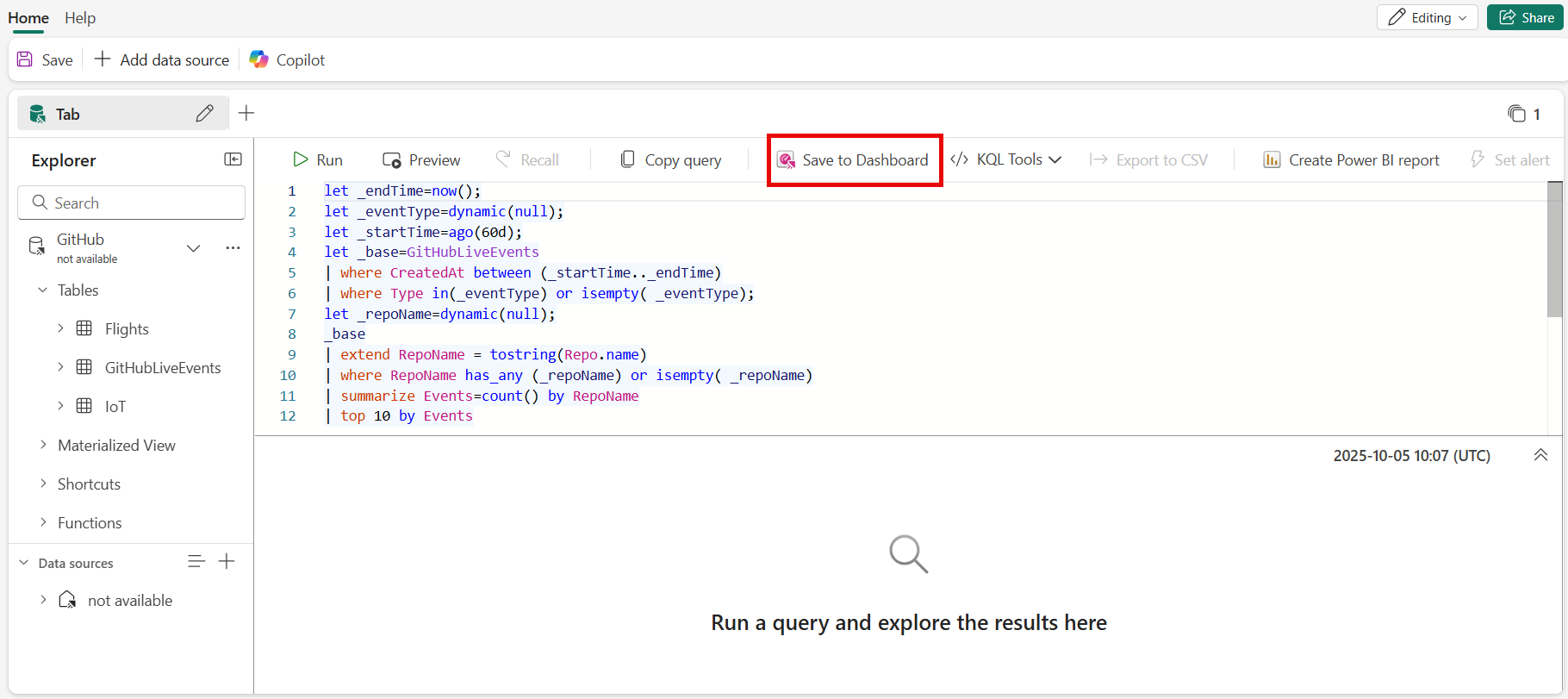Screen dimensions: 1568x699
Task: Collapse the Explorer pane
Action: 233,159
